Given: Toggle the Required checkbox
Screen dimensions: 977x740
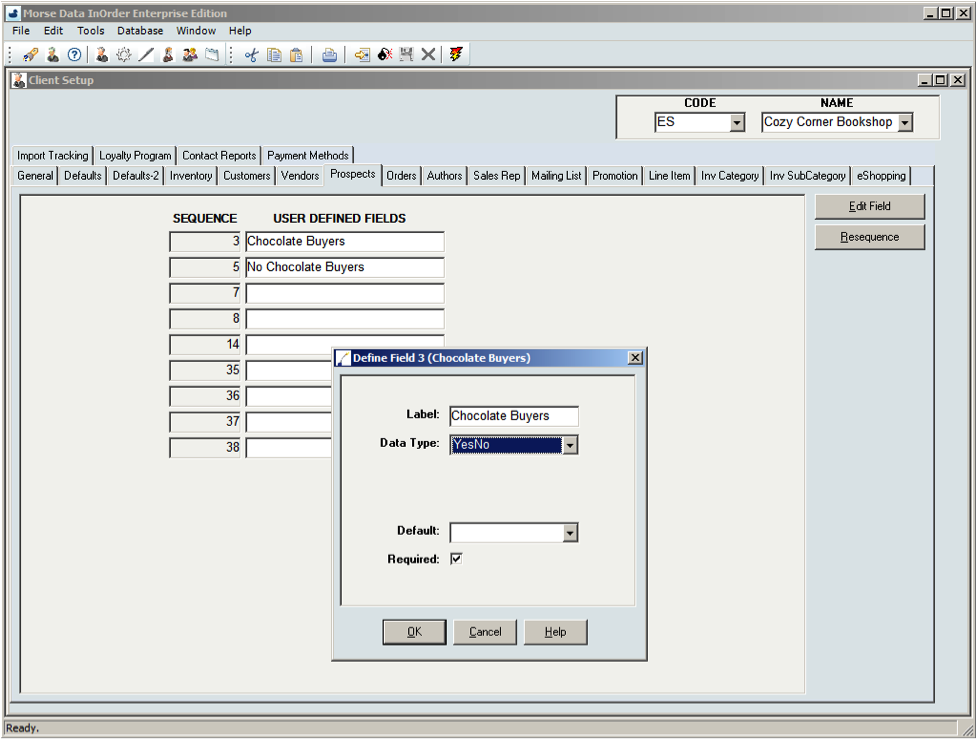Looking at the screenshot, I should click(x=456, y=559).
